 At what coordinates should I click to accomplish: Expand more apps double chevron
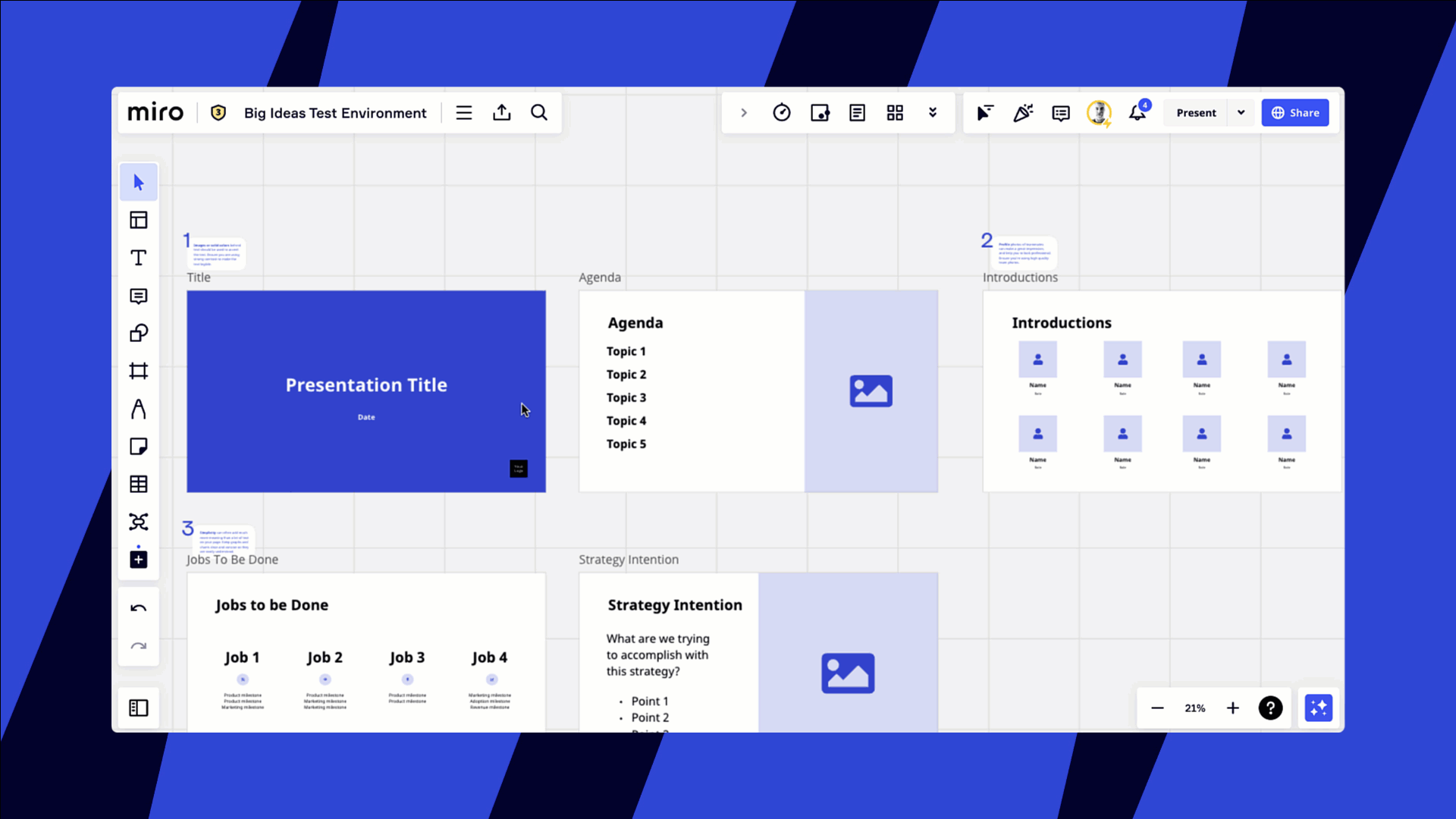tap(933, 113)
